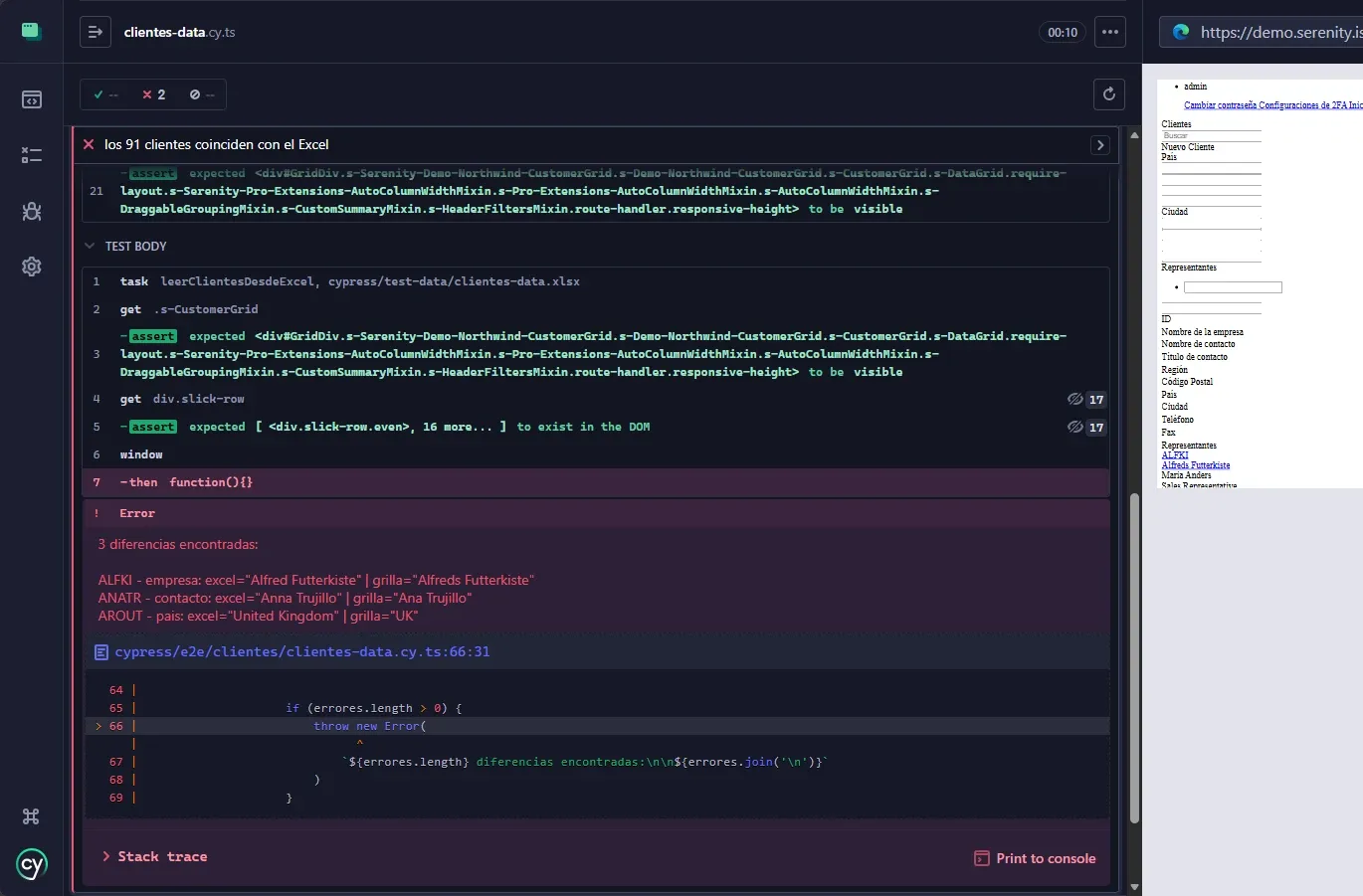Click the clientes-data.cy.ts spec title
Viewport: 1363px width, 896px height.
point(179,32)
